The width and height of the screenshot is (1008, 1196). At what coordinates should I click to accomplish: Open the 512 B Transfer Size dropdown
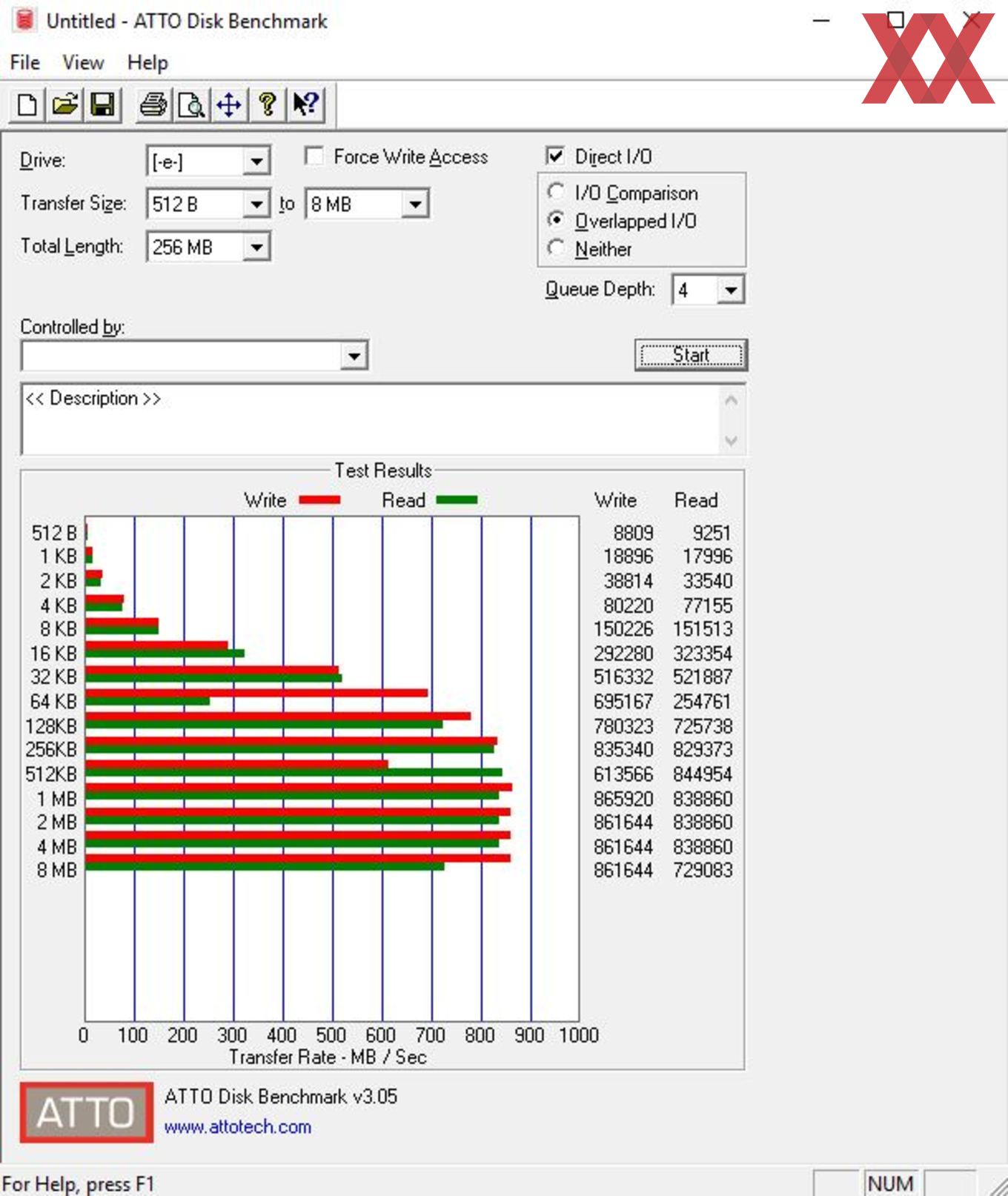pyautogui.click(x=256, y=204)
